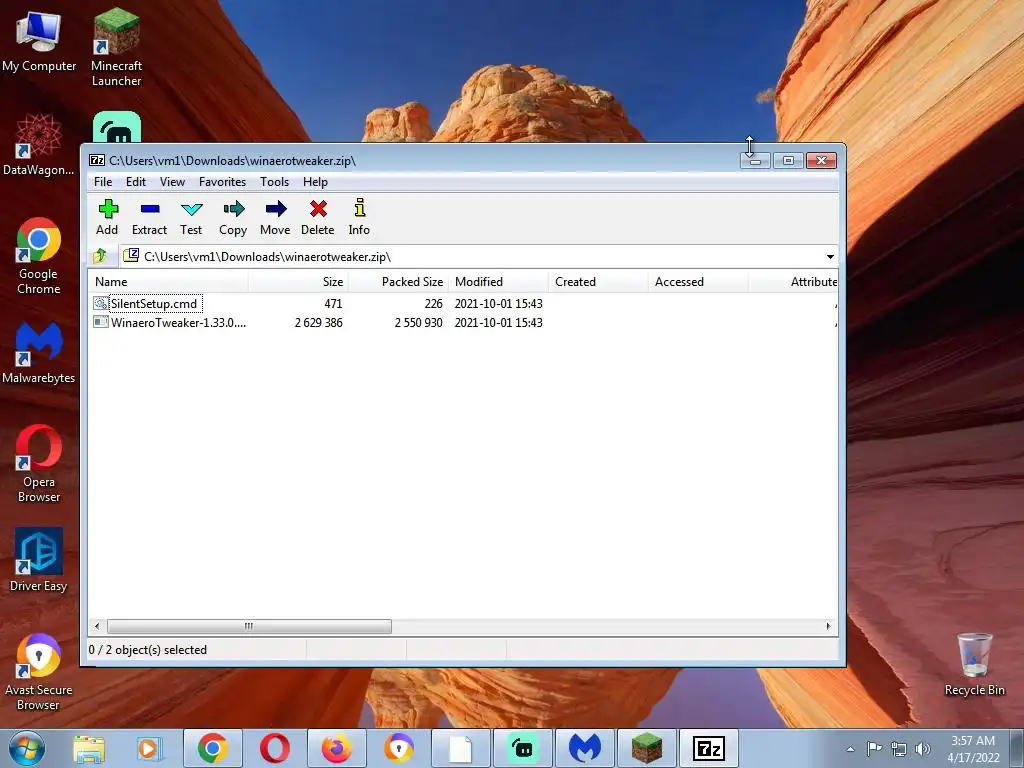Open the Windows Start menu
Image resolution: width=1024 pixels, height=768 pixels.
click(27, 748)
